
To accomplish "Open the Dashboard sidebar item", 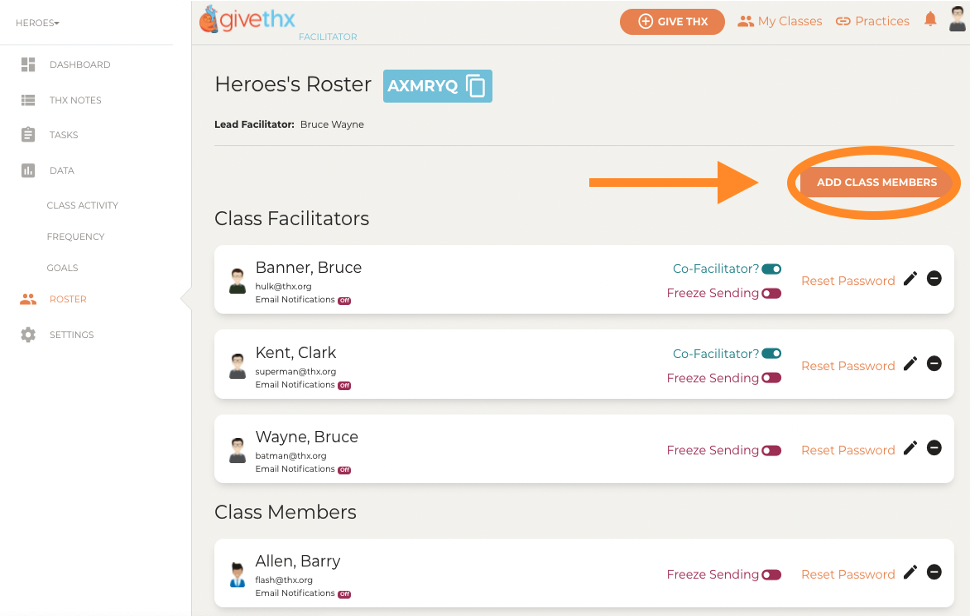I will pyautogui.click(x=80, y=64).
